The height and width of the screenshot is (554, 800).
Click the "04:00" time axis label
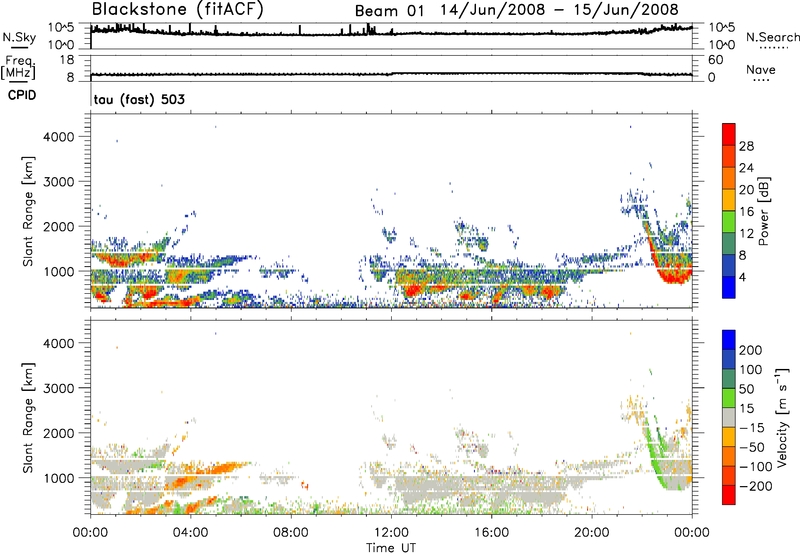pos(190,533)
